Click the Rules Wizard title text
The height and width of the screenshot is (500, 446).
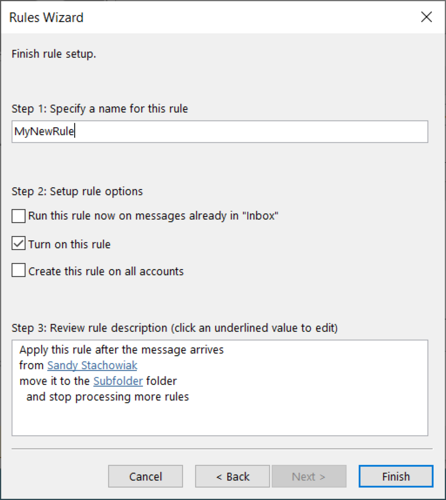(x=46, y=17)
